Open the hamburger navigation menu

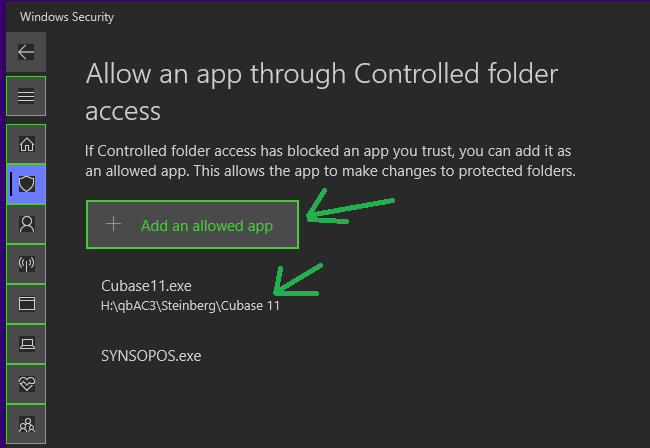[26, 97]
